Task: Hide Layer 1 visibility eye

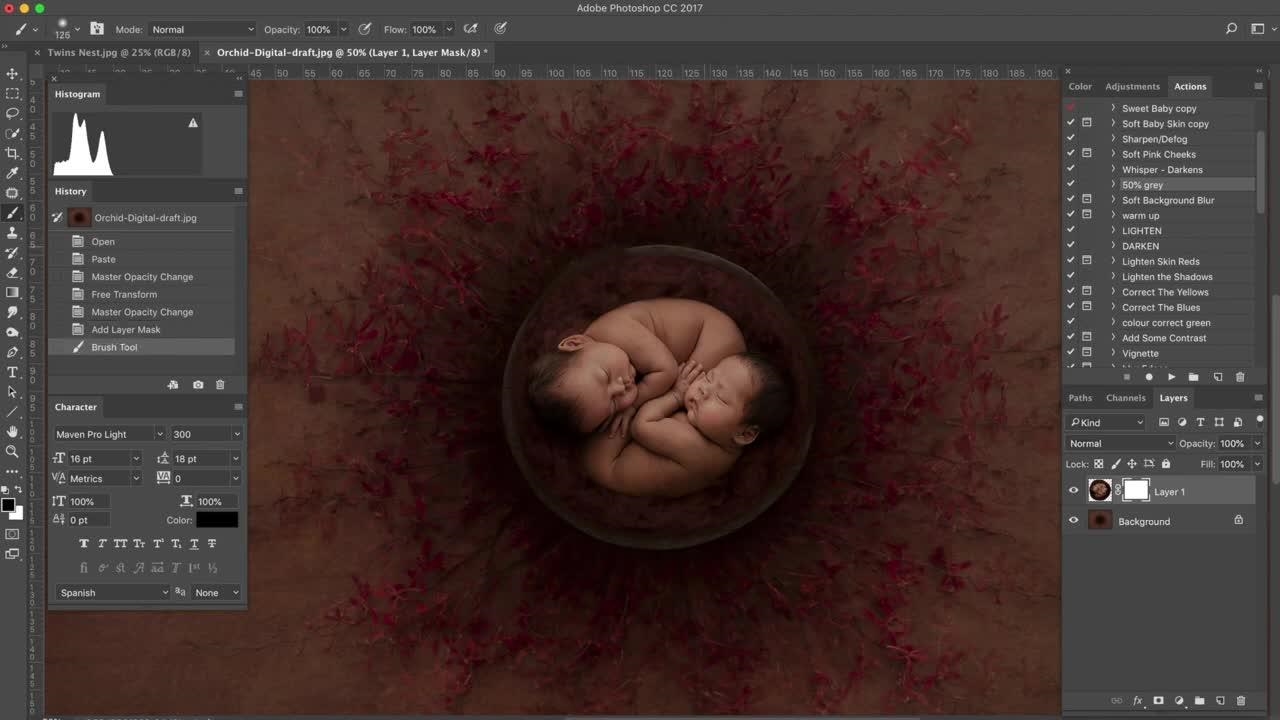Action: click(x=1074, y=491)
